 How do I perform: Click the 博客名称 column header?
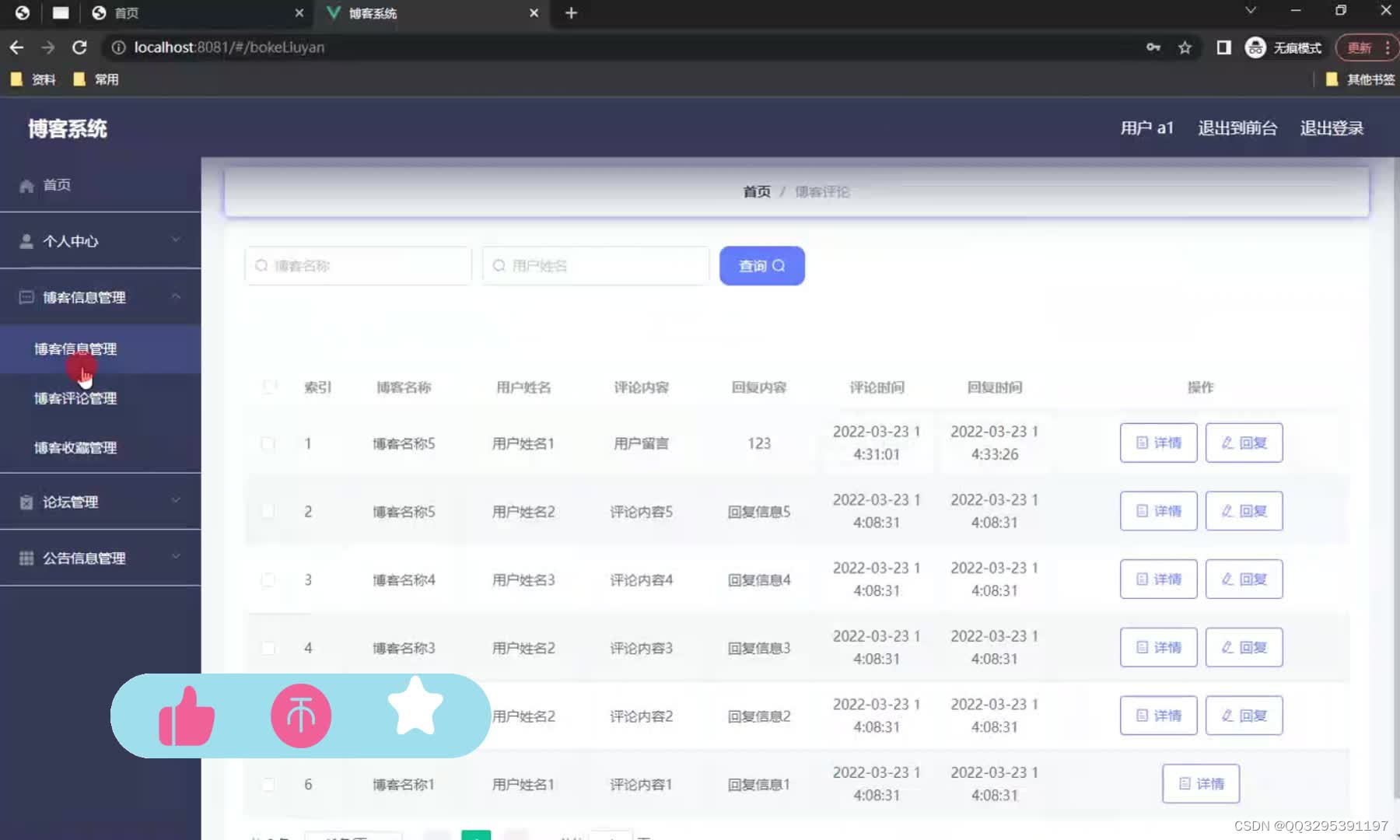click(x=404, y=387)
